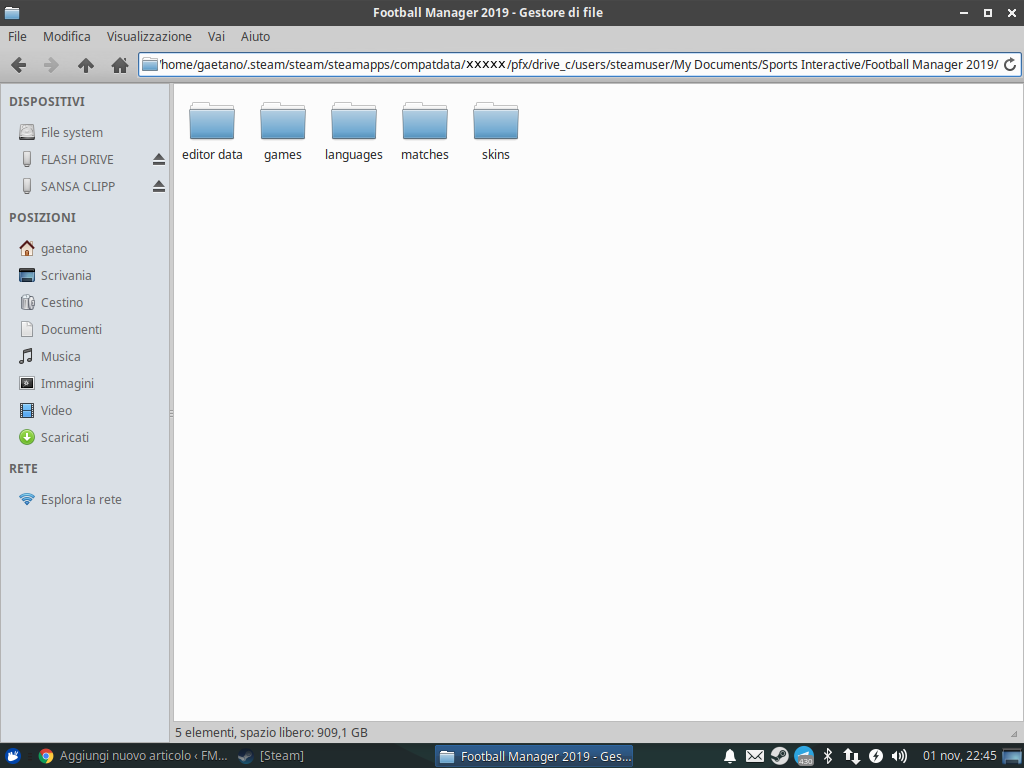
Task: Open power manager tray icon
Action: pos(876,756)
